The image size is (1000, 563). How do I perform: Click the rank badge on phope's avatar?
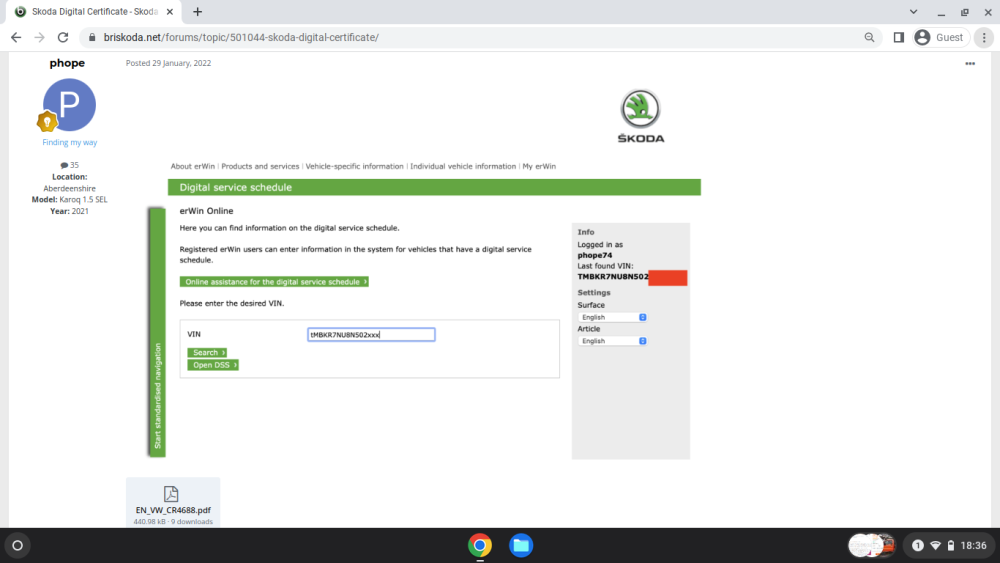(x=47, y=121)
